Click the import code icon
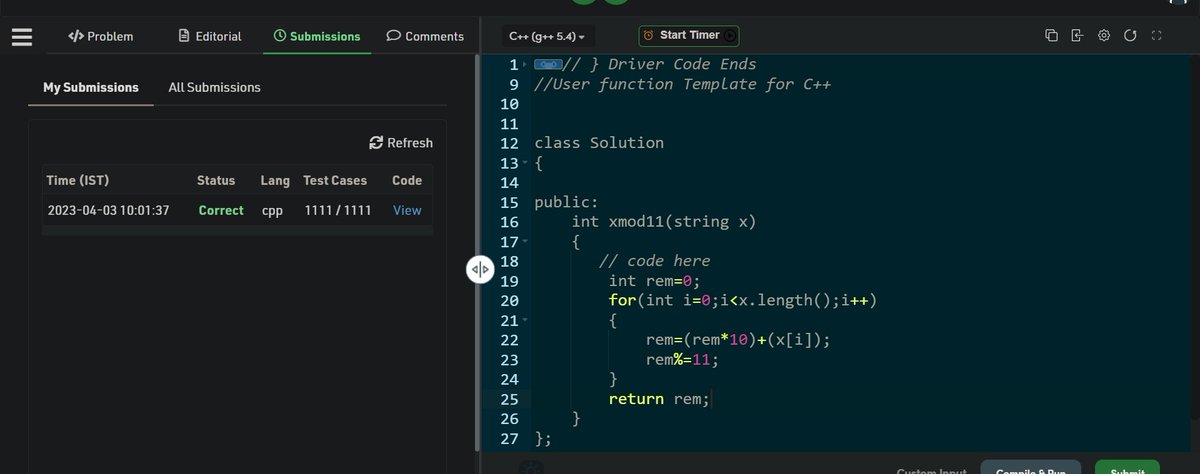 coord(1077,36)
